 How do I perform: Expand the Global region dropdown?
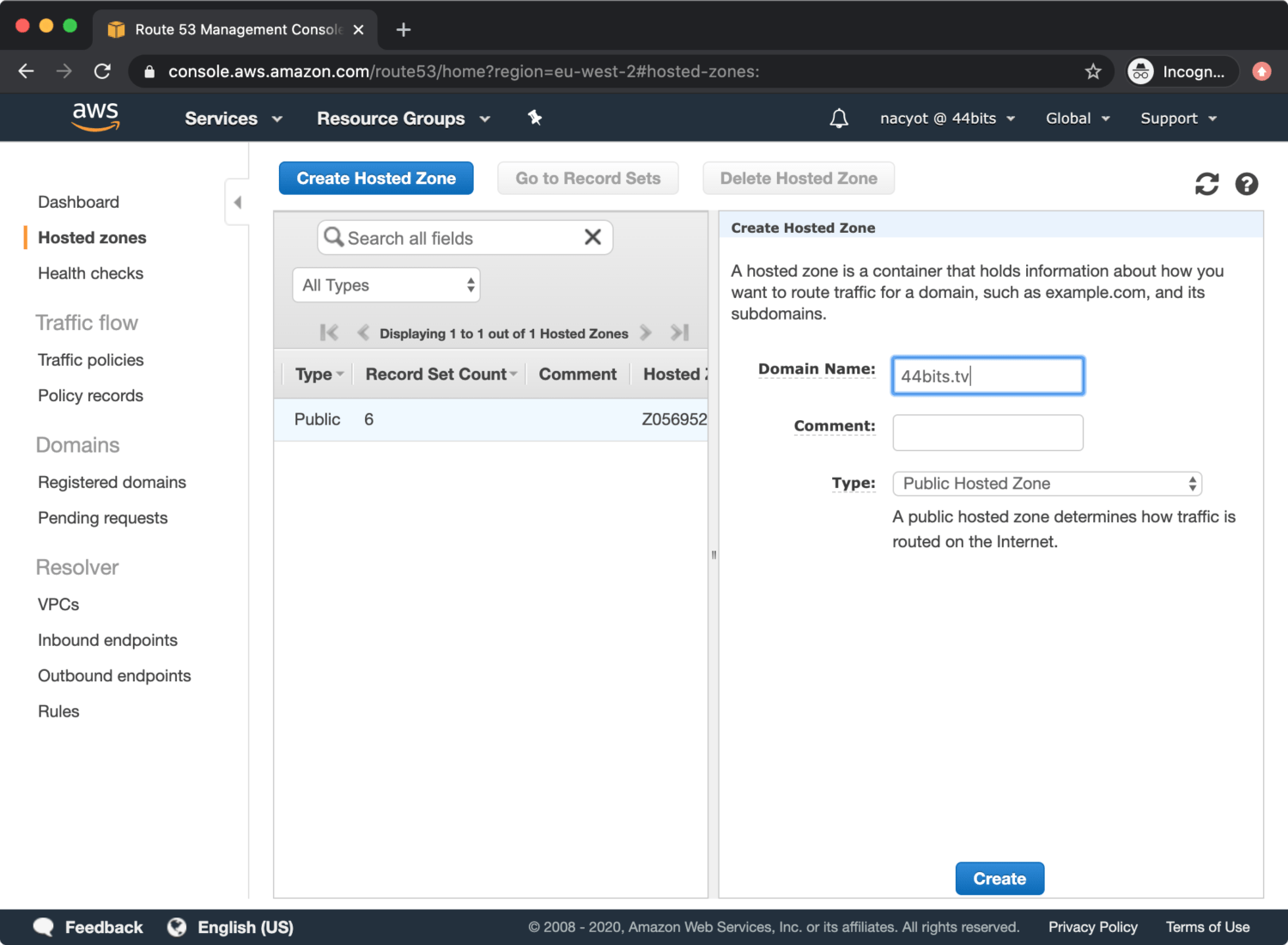1077,119
